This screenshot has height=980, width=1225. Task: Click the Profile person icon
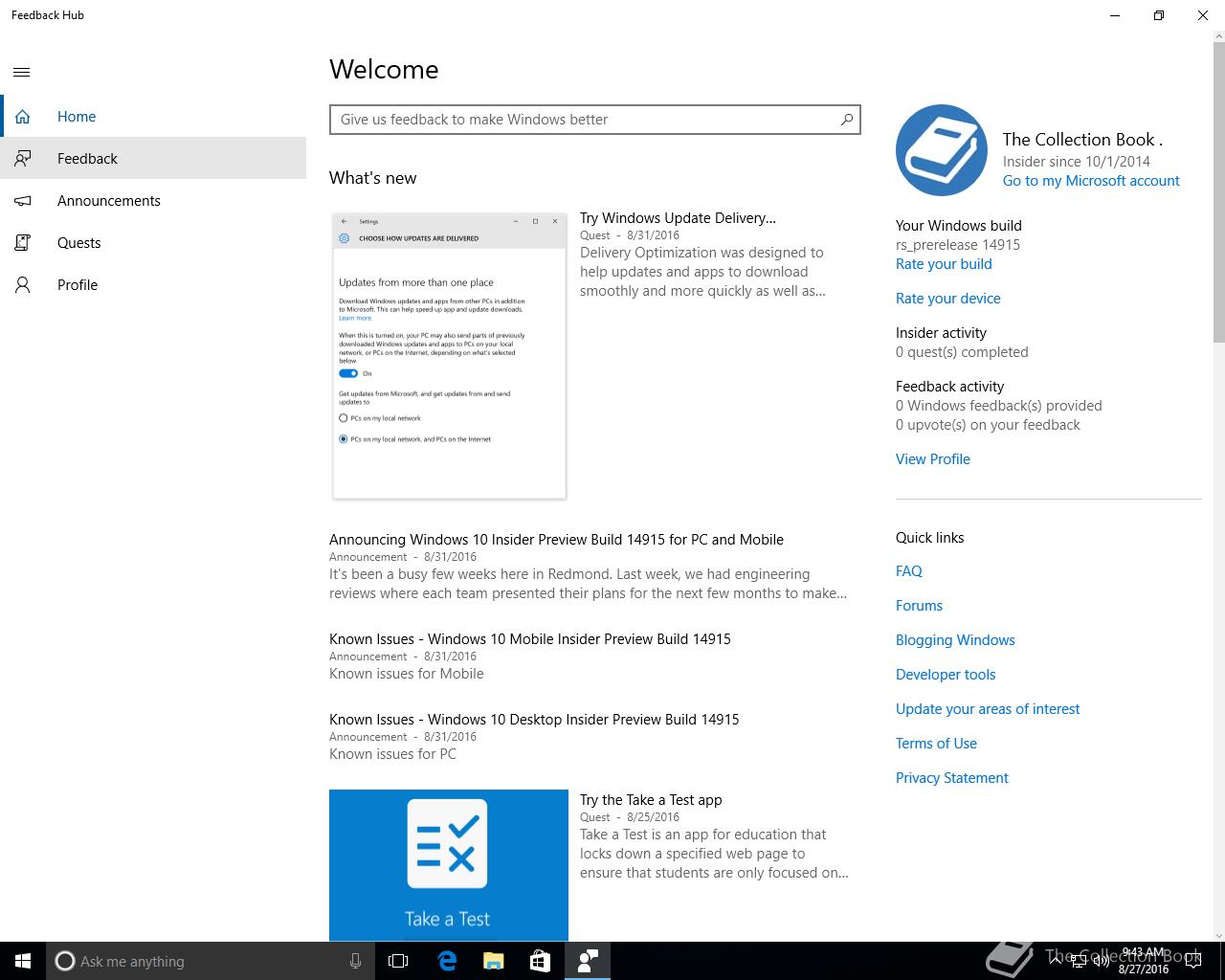point(23,285)
